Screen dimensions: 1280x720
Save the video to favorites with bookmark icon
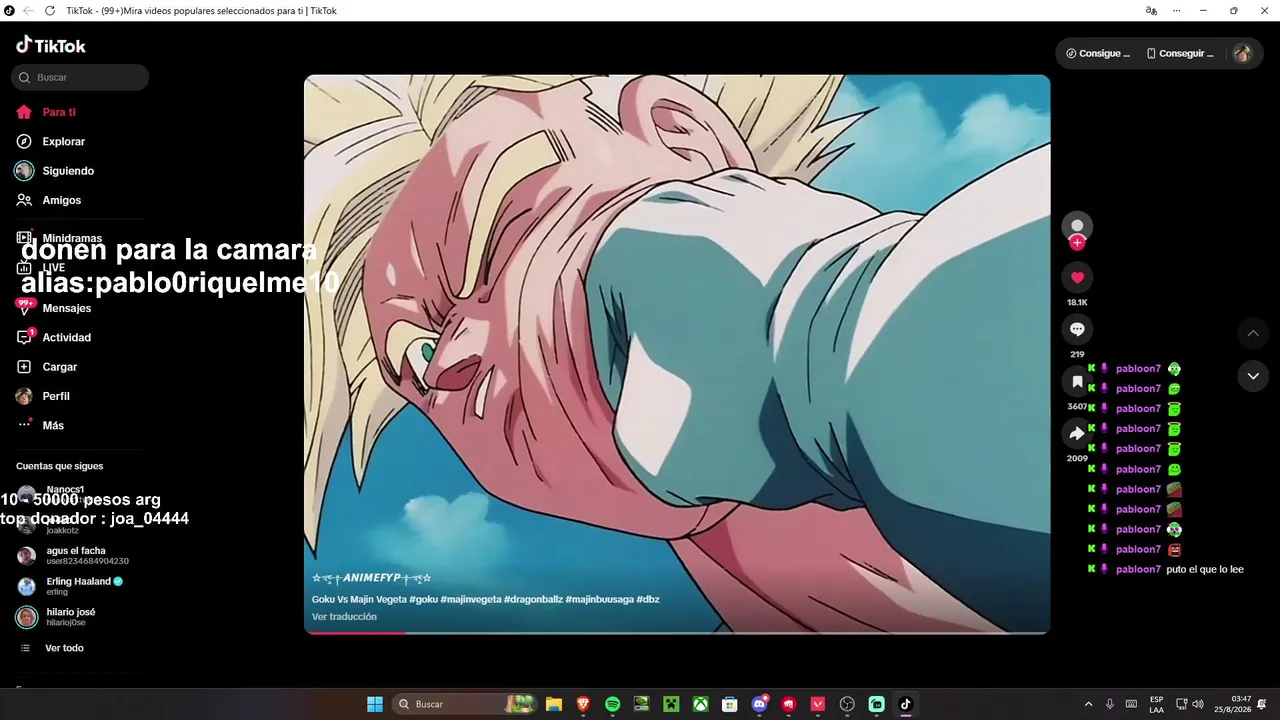point(1077,382)
